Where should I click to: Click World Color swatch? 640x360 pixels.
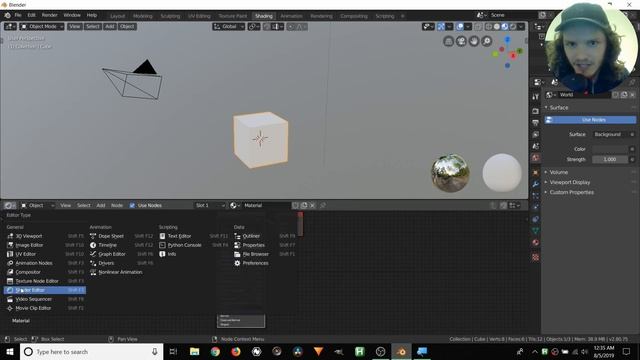(610, 149)
